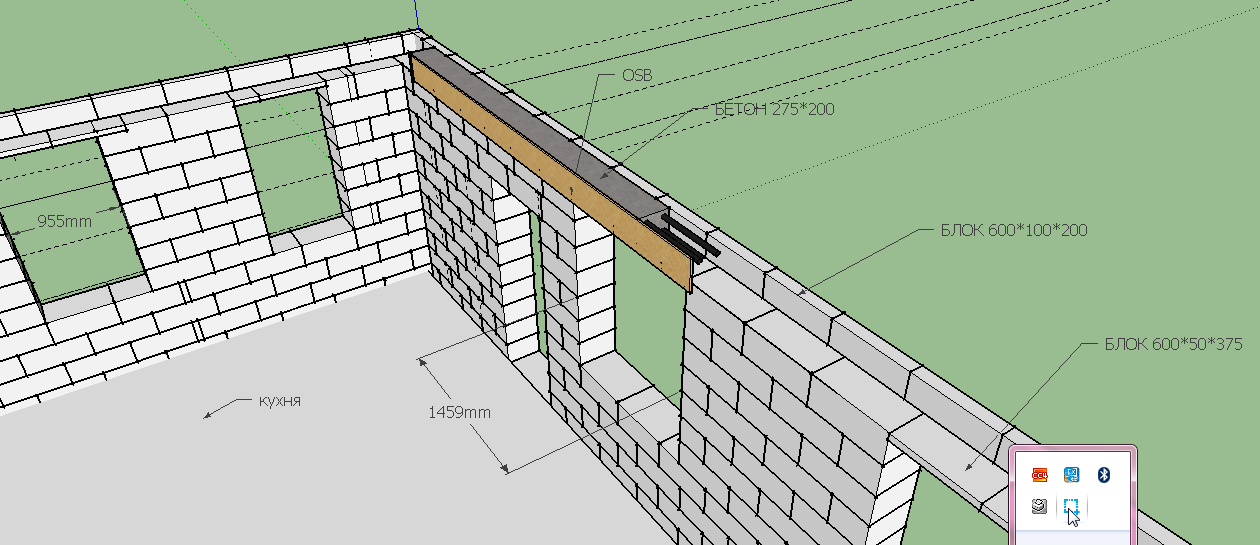Viewport: 1260px width, 545px height.
Task: Select the 955mm dimension text
Action: [65, 221]
